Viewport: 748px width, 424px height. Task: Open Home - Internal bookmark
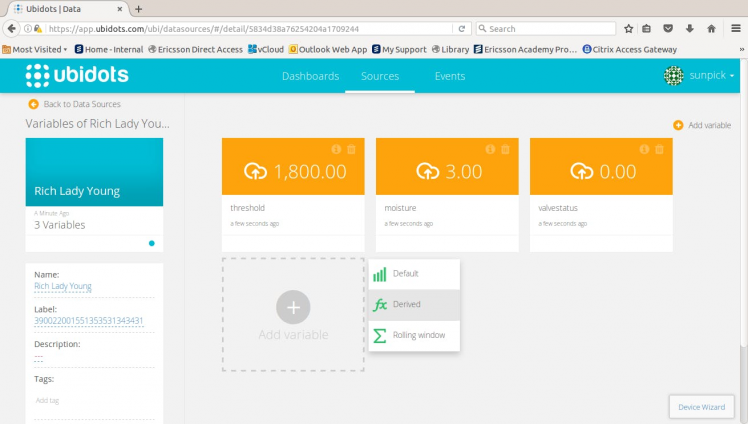click(109, 49)
